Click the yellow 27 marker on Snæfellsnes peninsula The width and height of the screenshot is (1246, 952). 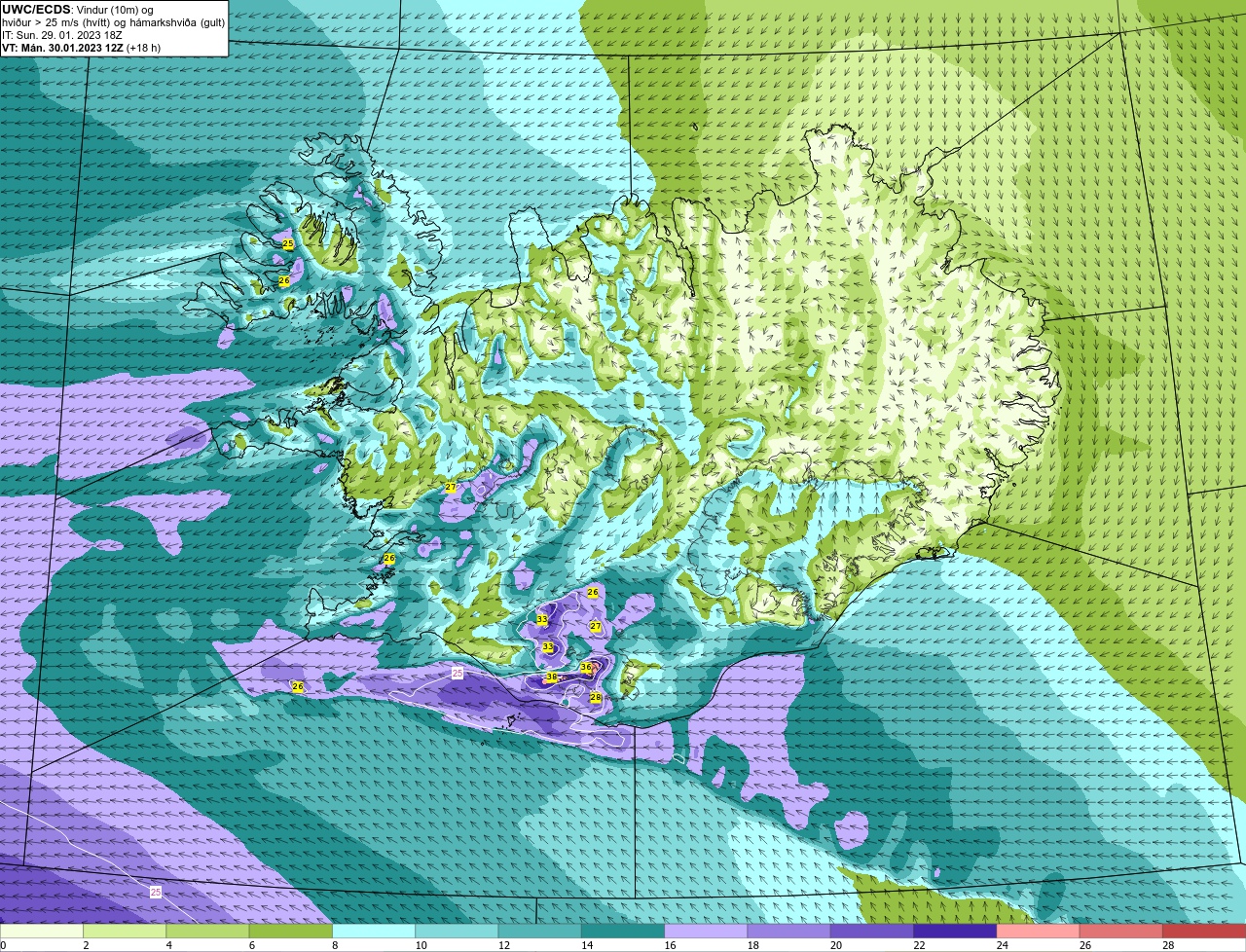click(451, 487)
